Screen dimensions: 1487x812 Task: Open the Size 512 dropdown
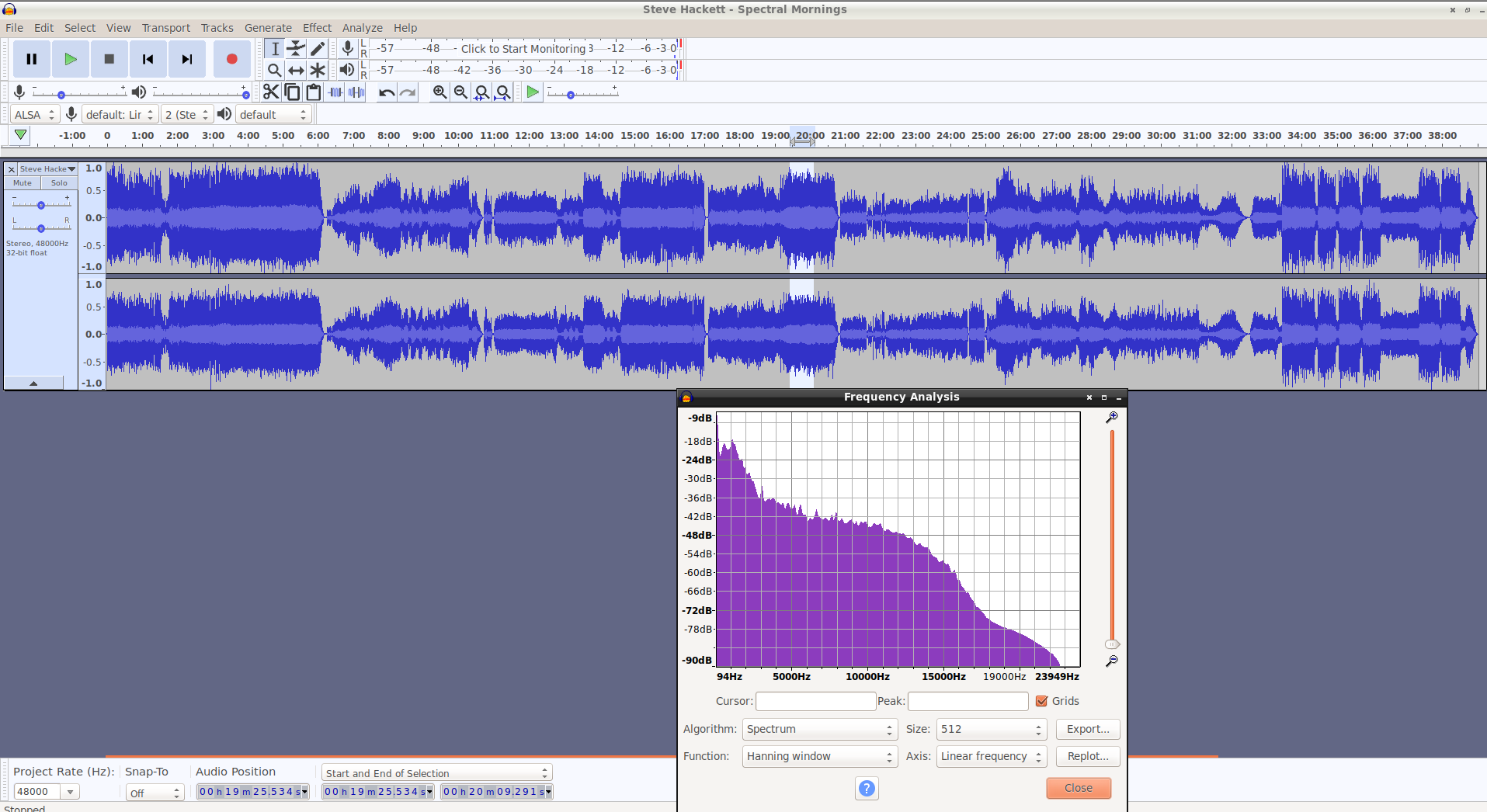click(x=992, y=730)
